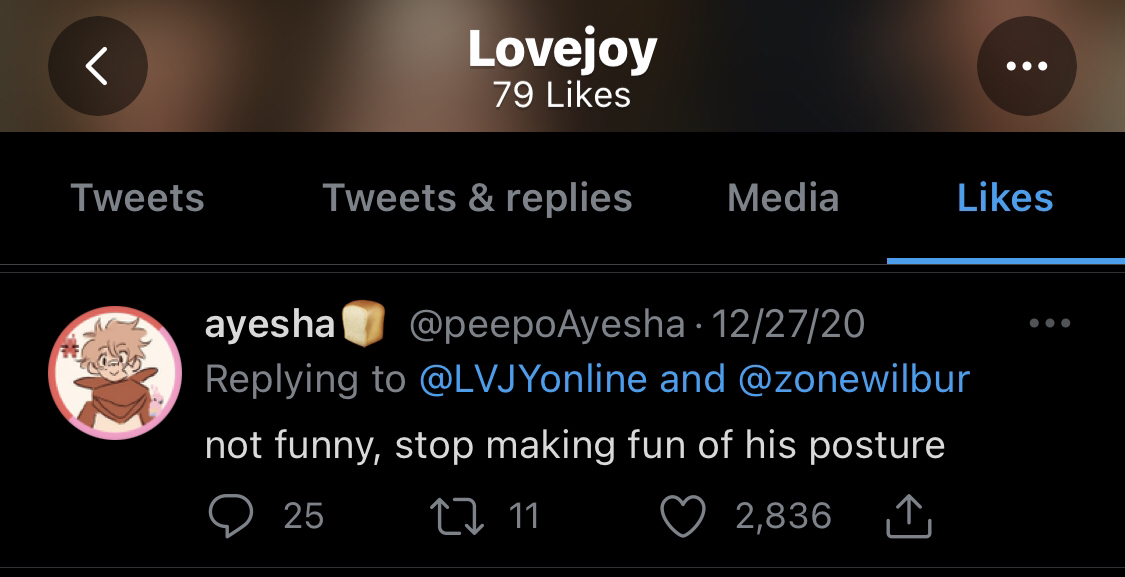The height and width of the screenshot is (577, 1125).
Task: Share the tweet via share icon
Action: pyautogui.click(x=909, y=518)
